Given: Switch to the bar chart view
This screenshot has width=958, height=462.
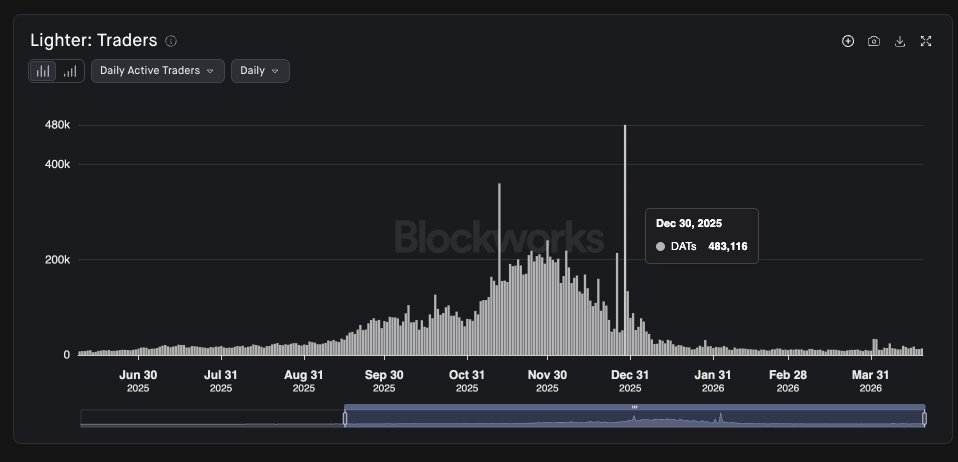Looking at the screenshot, I should (x=43, y=71).
